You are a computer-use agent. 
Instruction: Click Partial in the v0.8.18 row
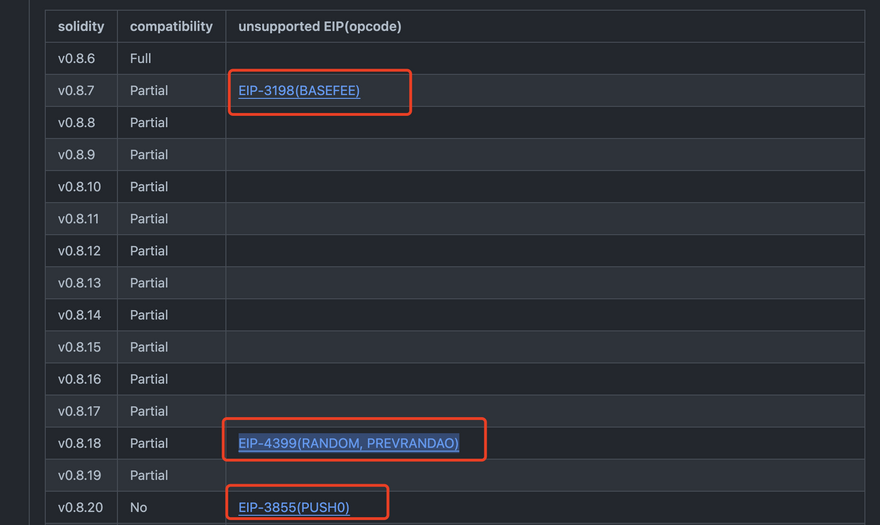pyautogui.click(x=149, y=443)
